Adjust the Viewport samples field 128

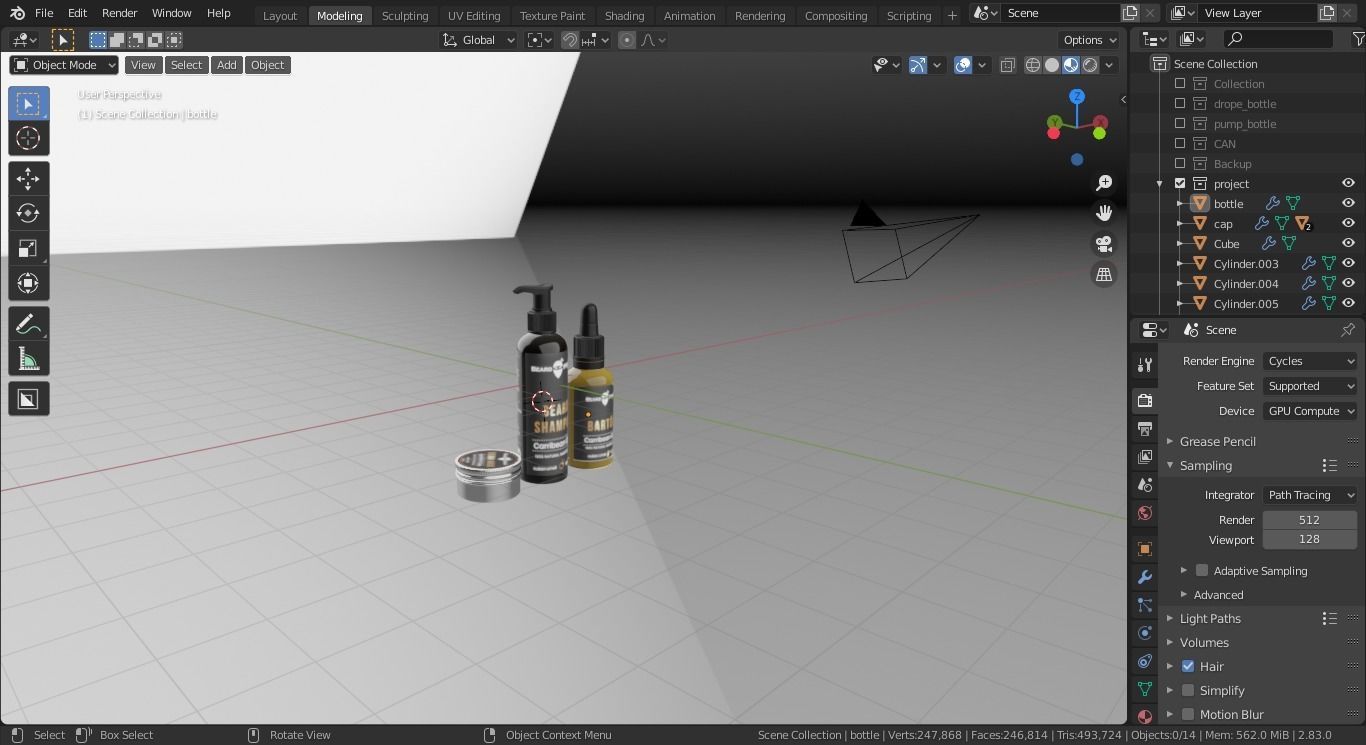coord(1310,539)
